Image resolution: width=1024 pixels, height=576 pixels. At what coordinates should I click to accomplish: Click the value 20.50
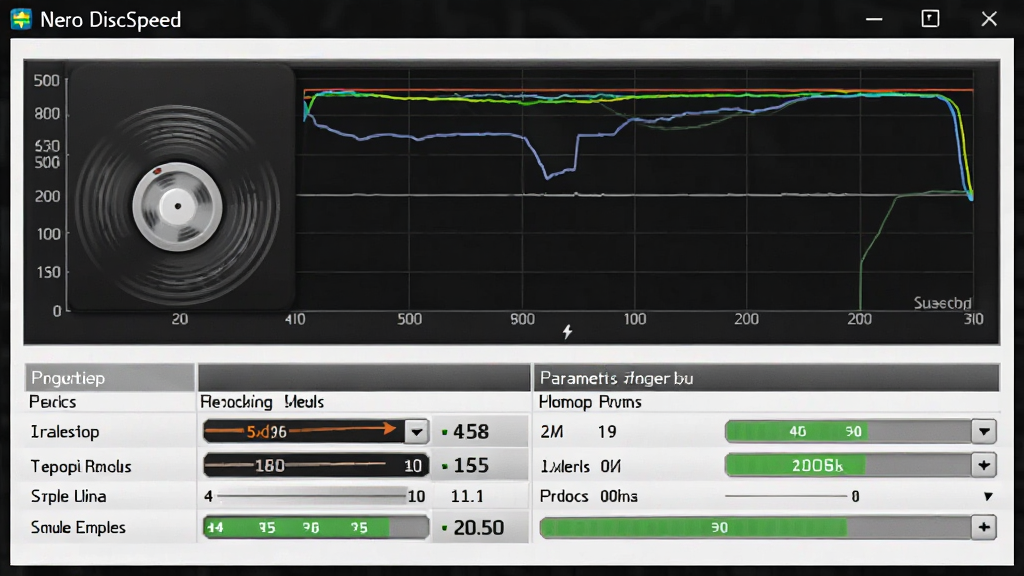[479, 528]
